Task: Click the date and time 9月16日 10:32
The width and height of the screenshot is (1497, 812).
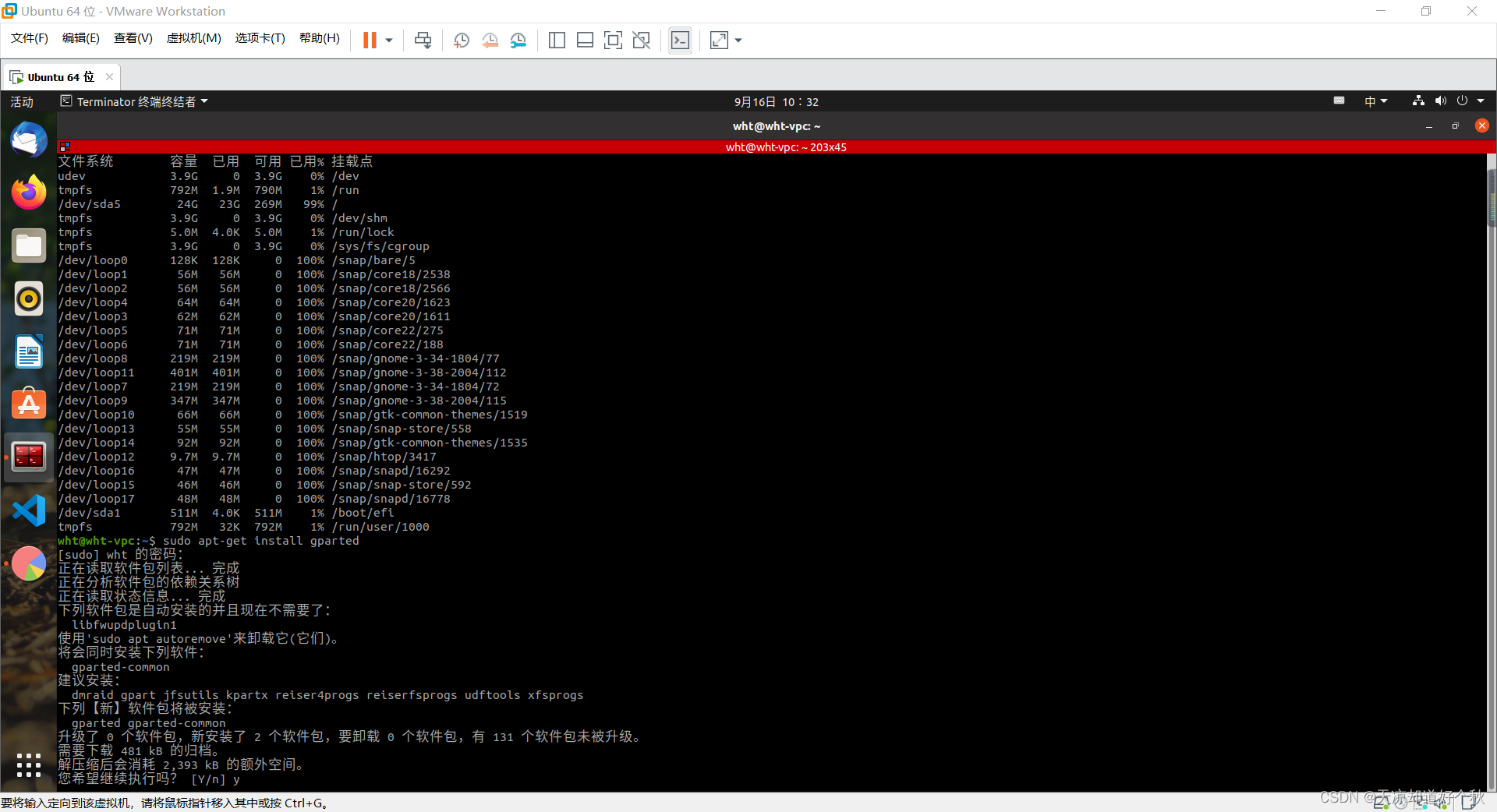Action: coord(777,102)
